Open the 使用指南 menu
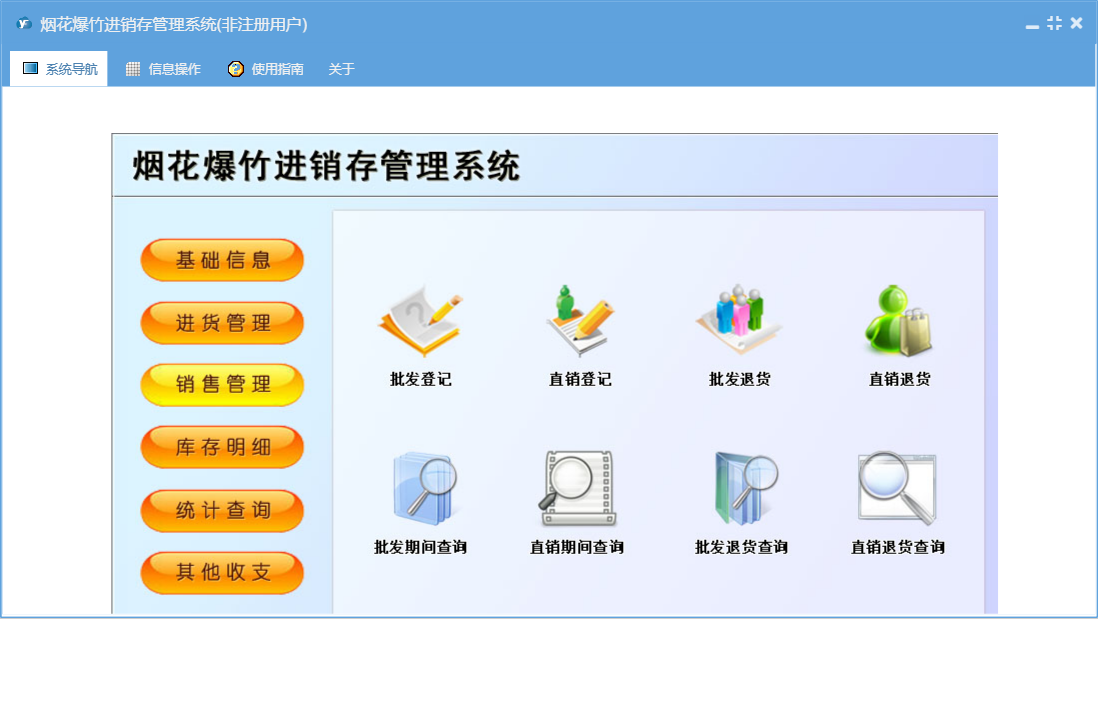The height and width of the screenshot is (728, 1098). 265,69
